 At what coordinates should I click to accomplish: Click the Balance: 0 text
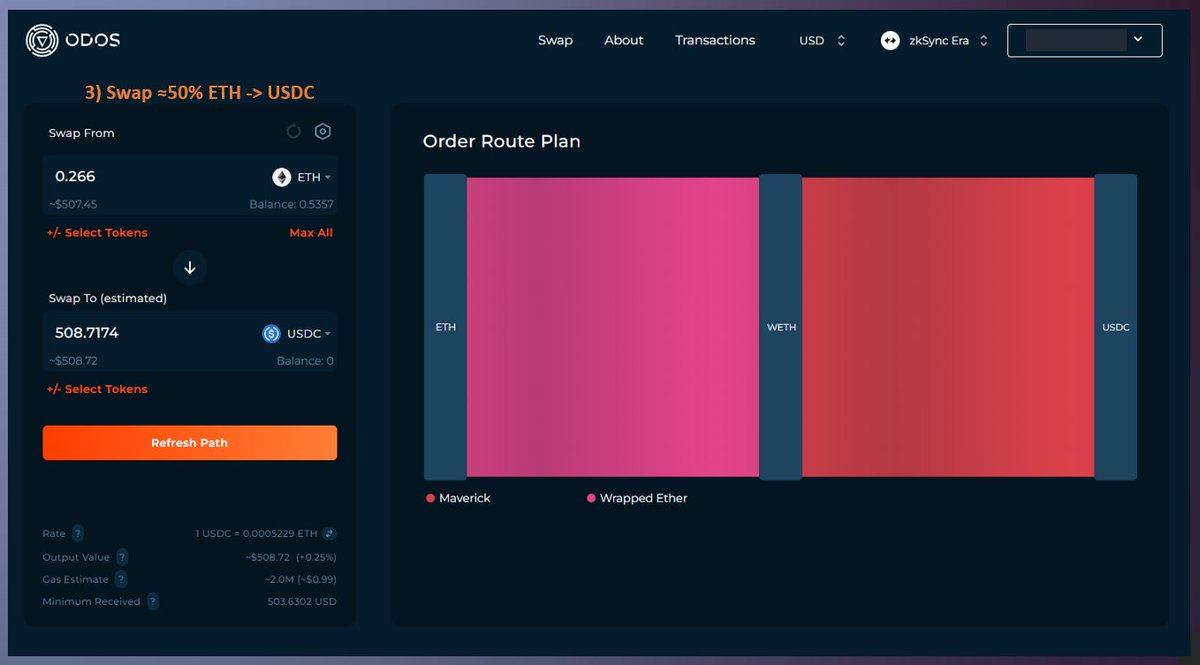tap(305, 361)
